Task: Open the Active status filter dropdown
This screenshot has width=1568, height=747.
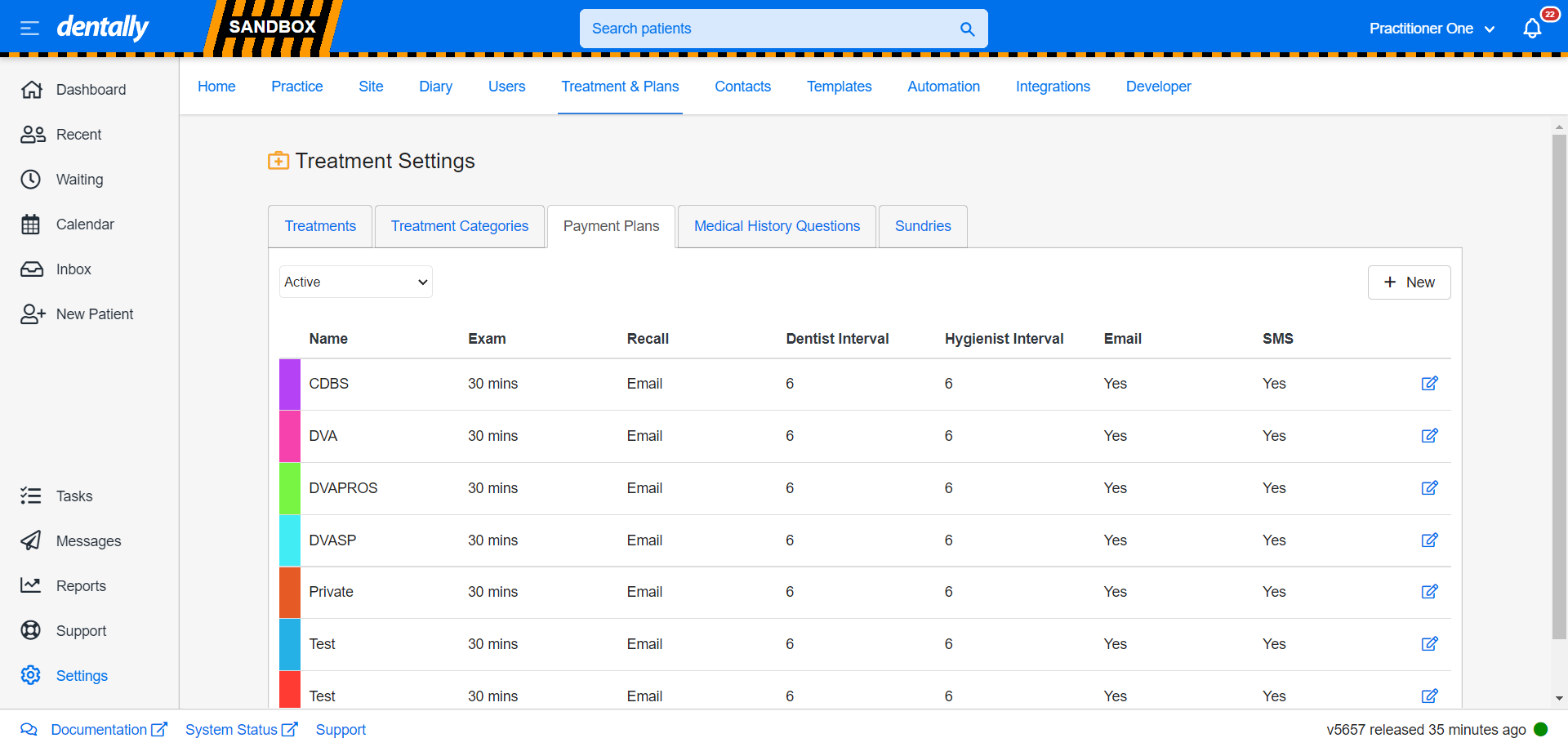Action: click(355, 282)
